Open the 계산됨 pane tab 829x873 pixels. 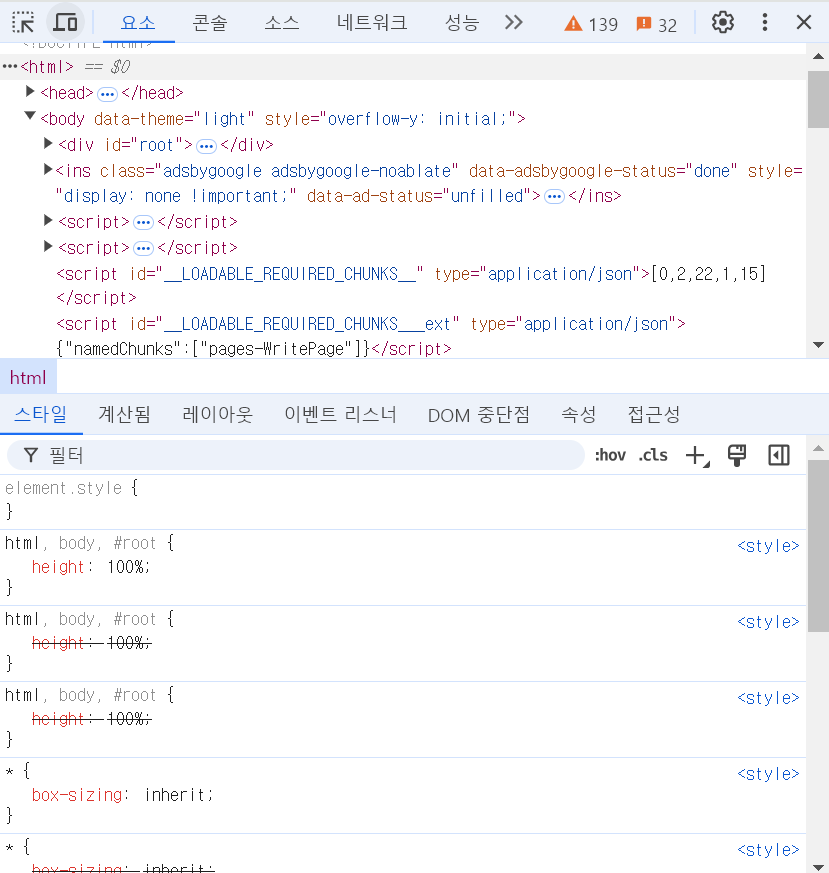124,414
